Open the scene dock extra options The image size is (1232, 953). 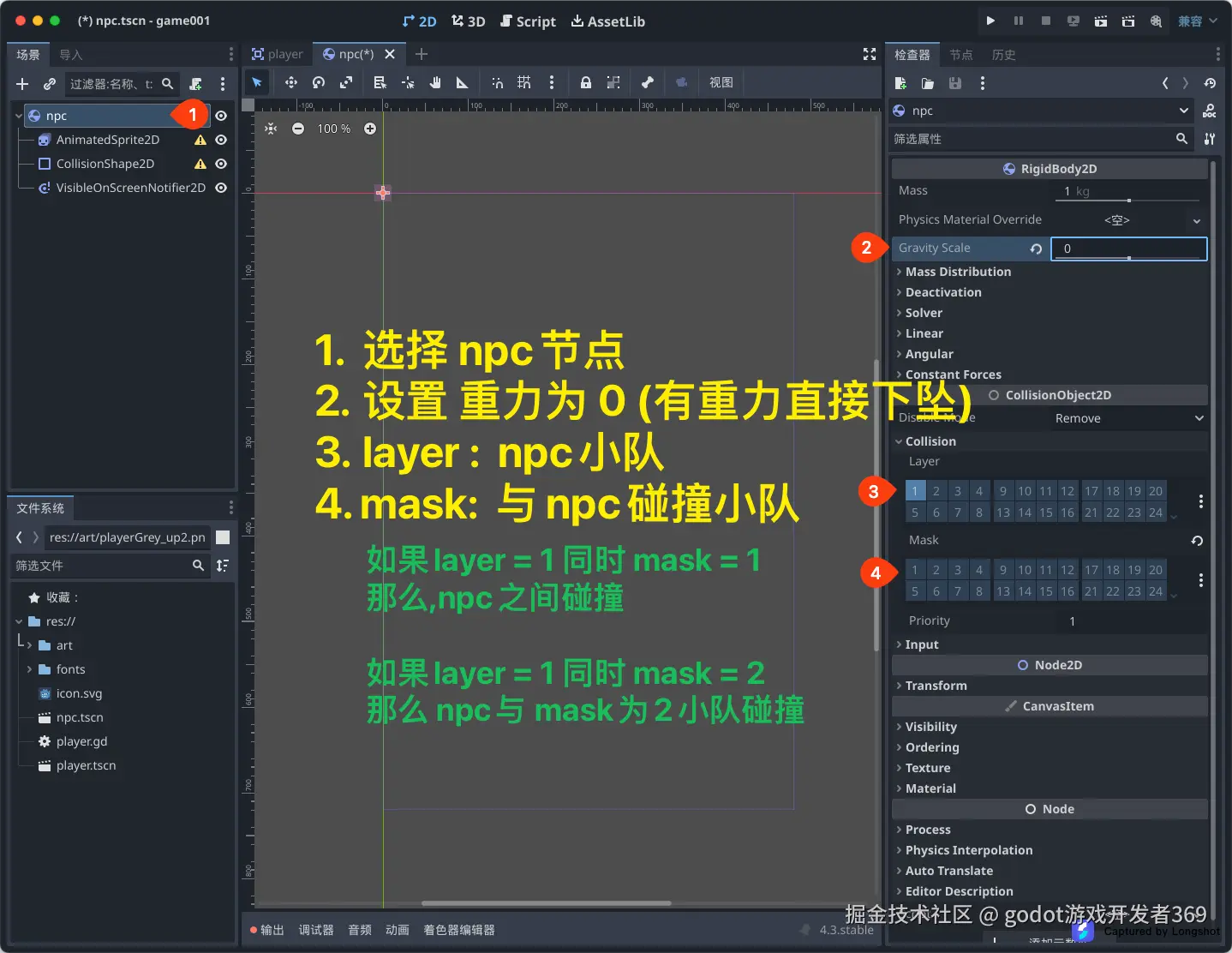pyautogui.click(x=223, y=84)
